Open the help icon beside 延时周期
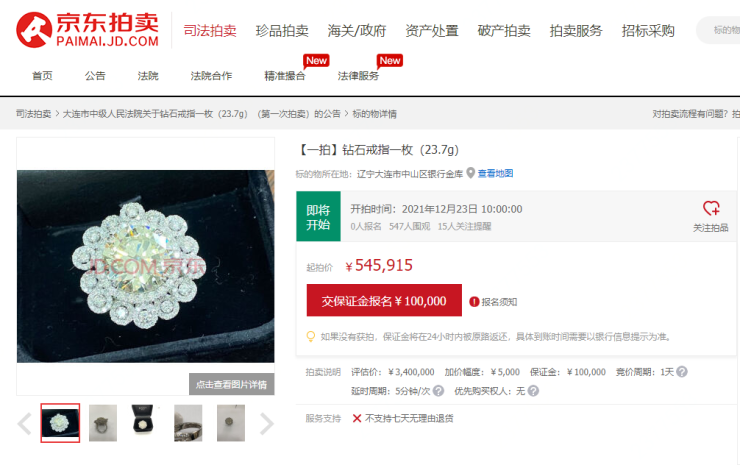The image size is (740, 465). [438, 391]
